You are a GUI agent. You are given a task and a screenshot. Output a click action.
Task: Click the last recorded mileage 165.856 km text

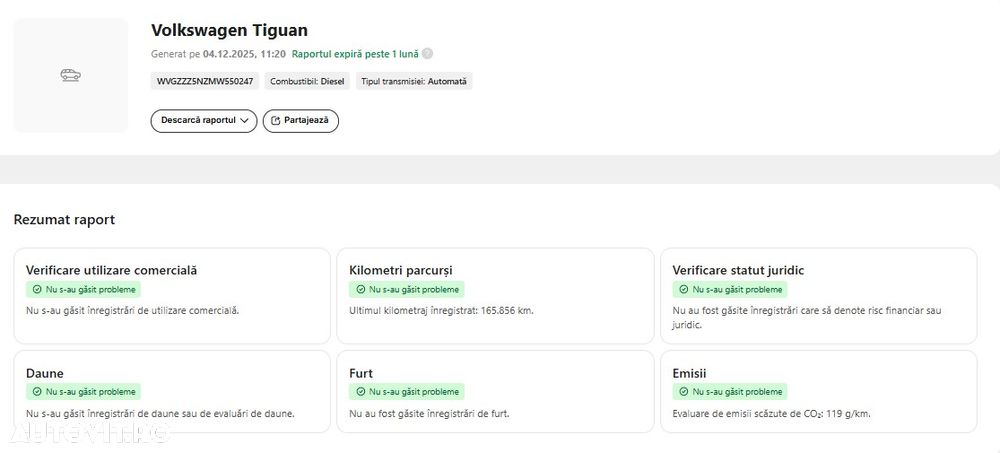(x=441, y=311)
